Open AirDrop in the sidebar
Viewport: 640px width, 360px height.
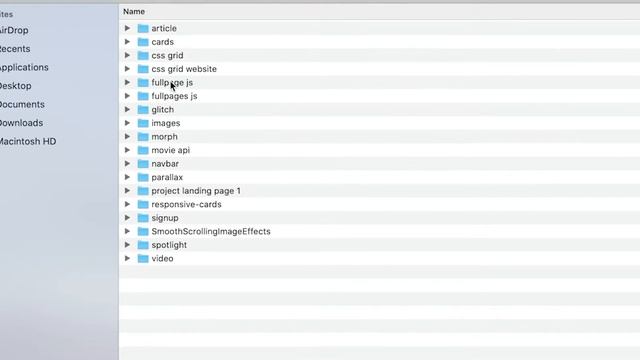click(14, 30)
